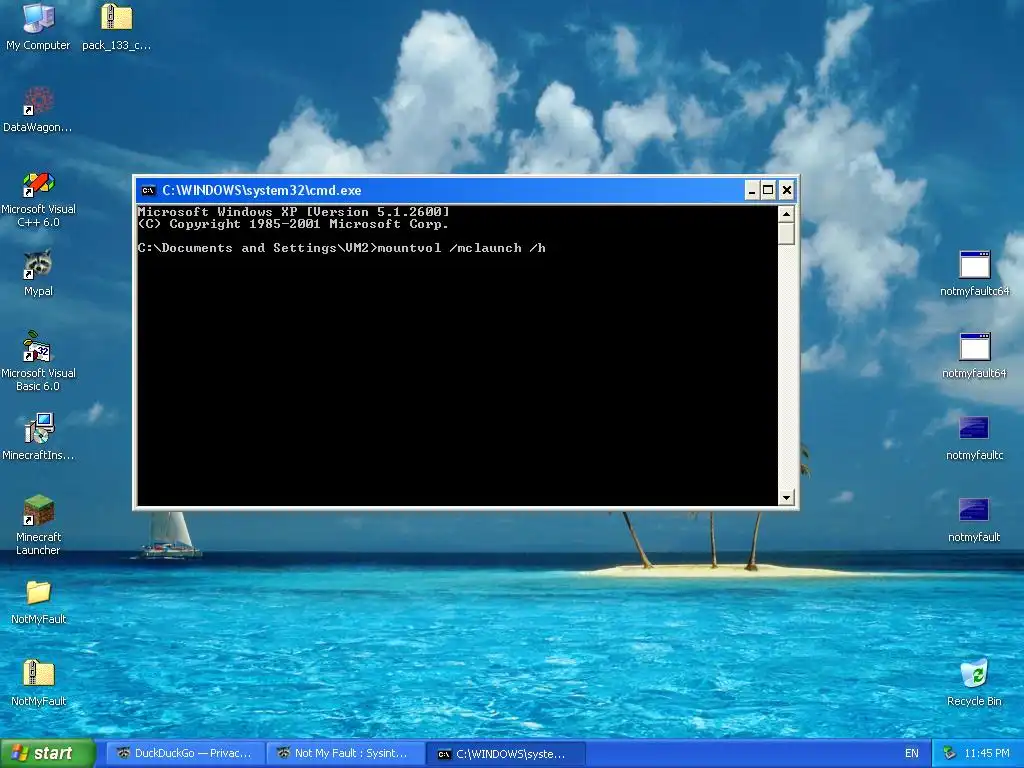1024x768 pixels.
Task: Switch to Not My Fault : Sysint... taskbar window
Action: click(345, 754)
